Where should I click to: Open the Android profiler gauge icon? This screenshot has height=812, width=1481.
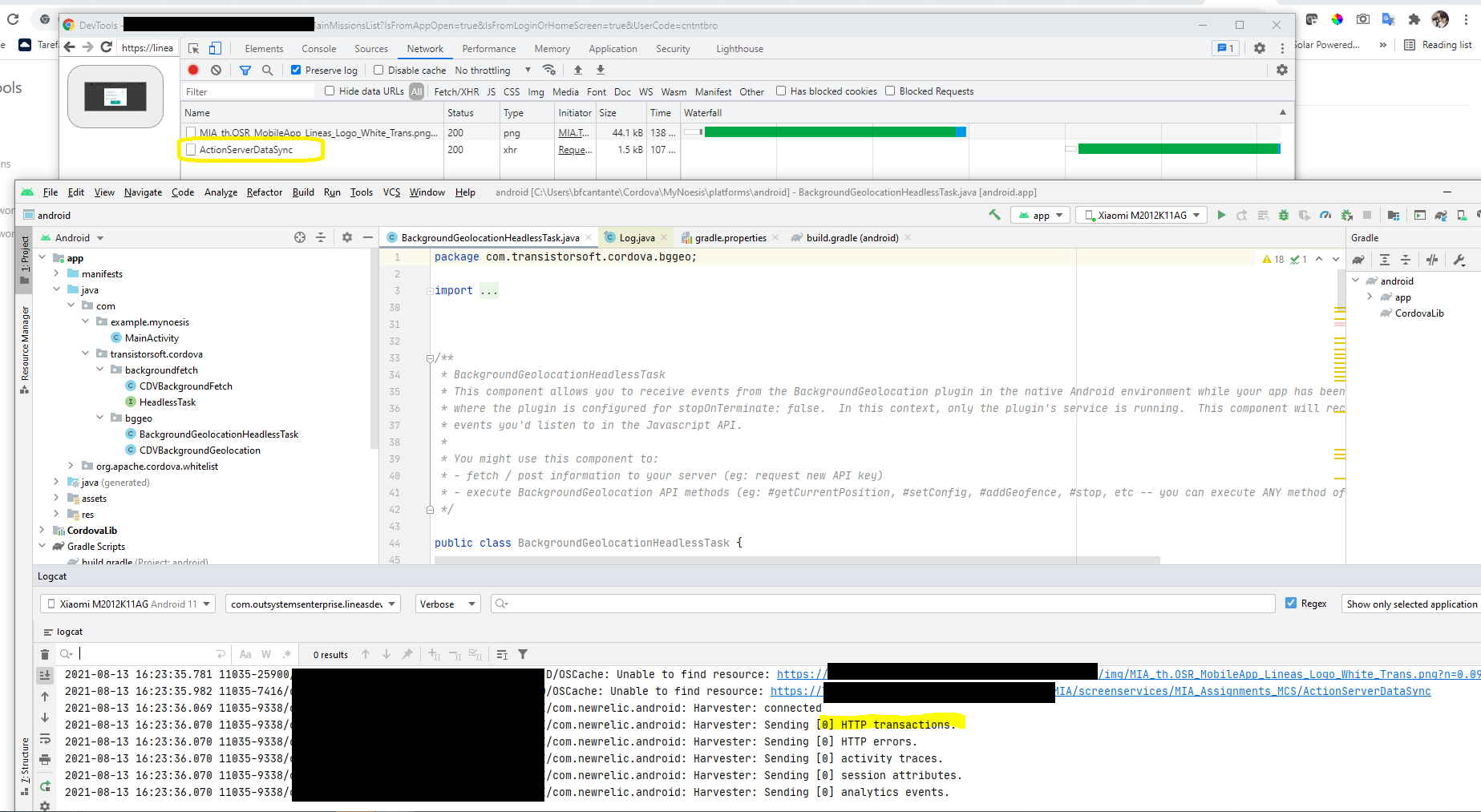[x=1325, y=215]
